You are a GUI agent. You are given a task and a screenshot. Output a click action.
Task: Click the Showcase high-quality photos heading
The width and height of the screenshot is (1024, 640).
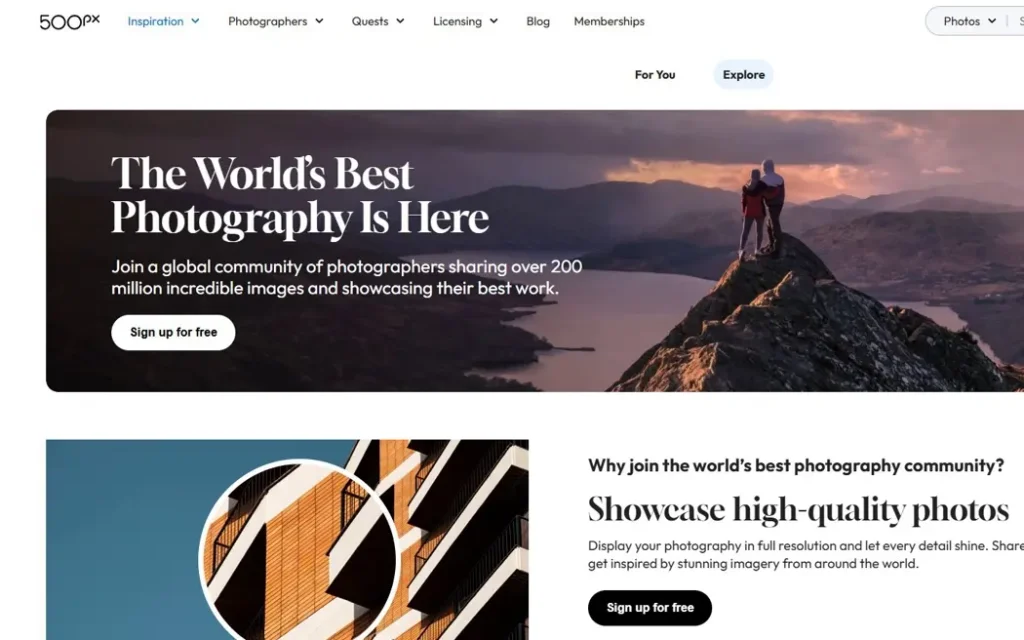(x=798, y=510)
